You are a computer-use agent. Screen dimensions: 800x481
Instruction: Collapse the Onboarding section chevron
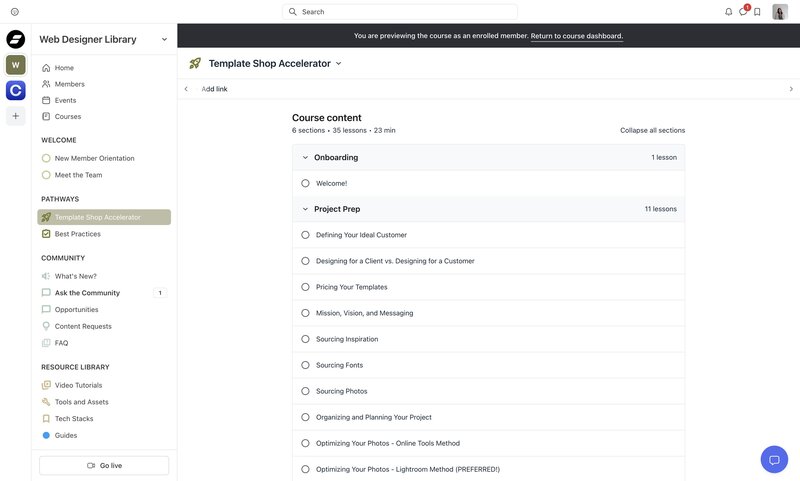click(305, 158)
